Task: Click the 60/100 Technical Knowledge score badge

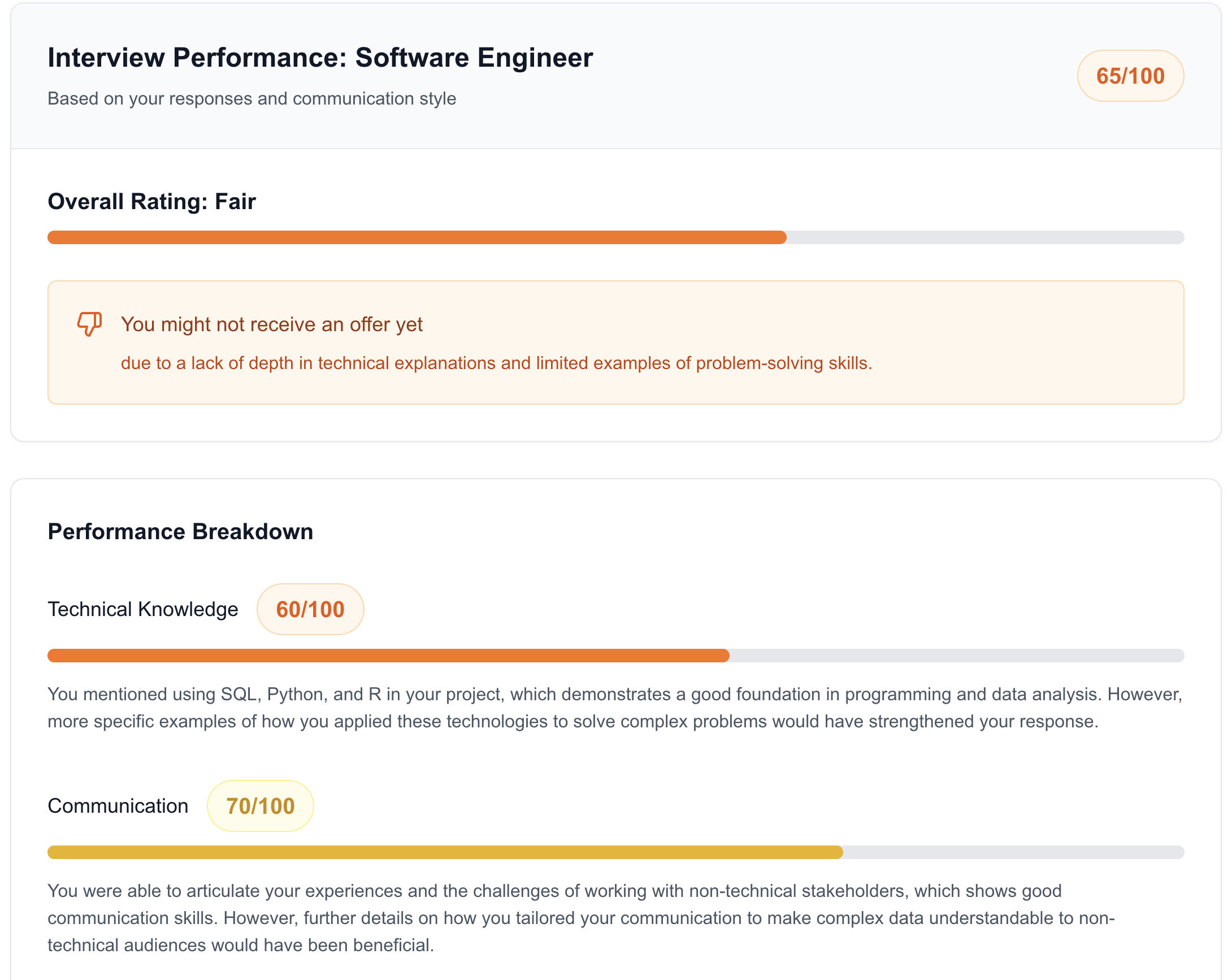Action: coord(310,609)
